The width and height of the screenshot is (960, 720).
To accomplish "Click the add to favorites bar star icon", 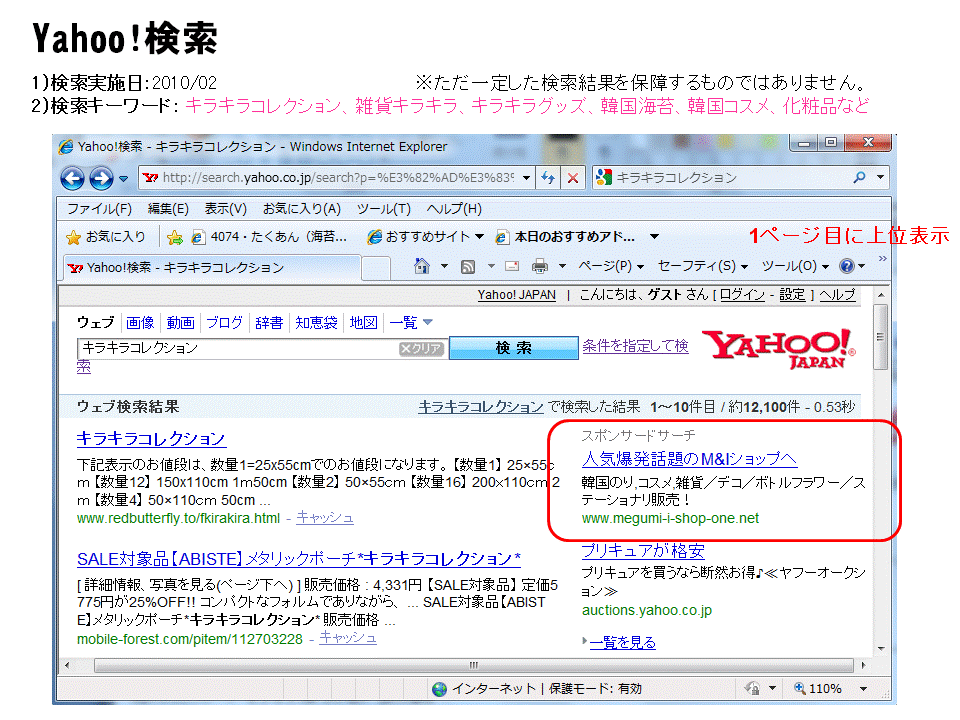I will point(174,238).
